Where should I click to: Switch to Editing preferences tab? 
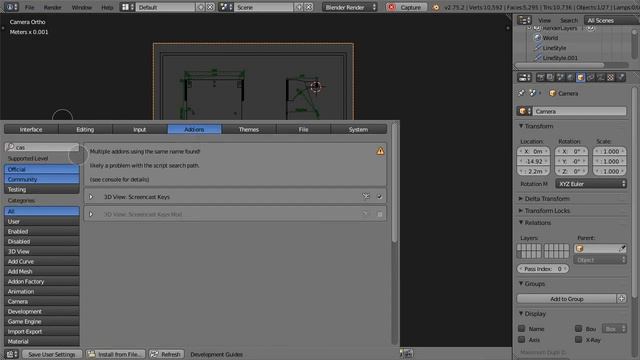tap(85, 129)
